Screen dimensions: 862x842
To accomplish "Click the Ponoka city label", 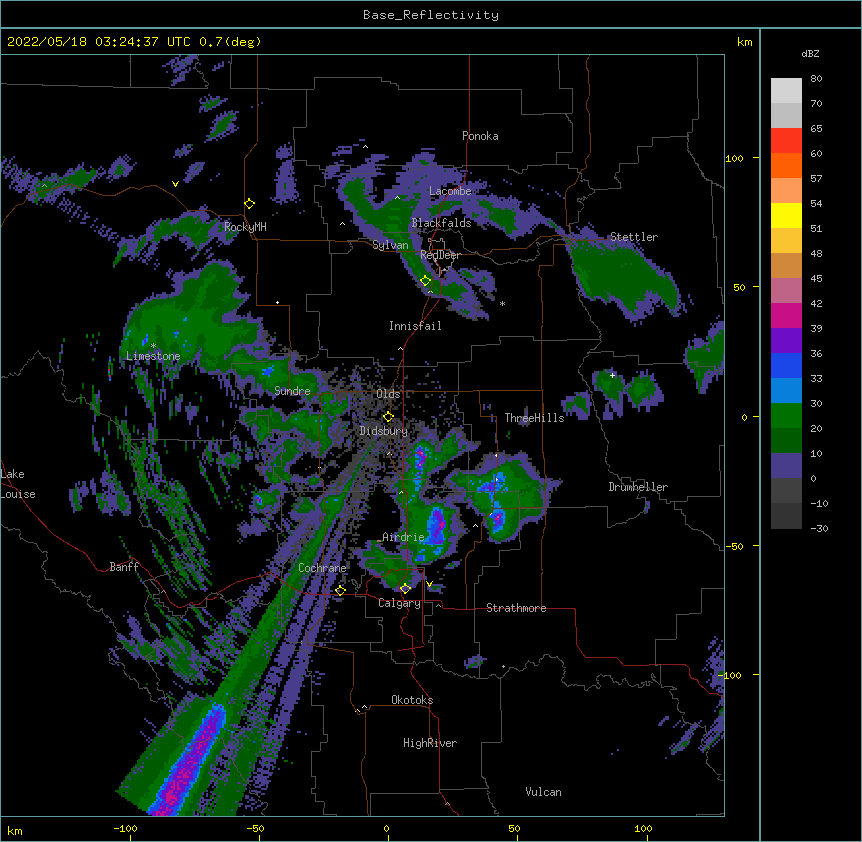I will pos(480,136).
